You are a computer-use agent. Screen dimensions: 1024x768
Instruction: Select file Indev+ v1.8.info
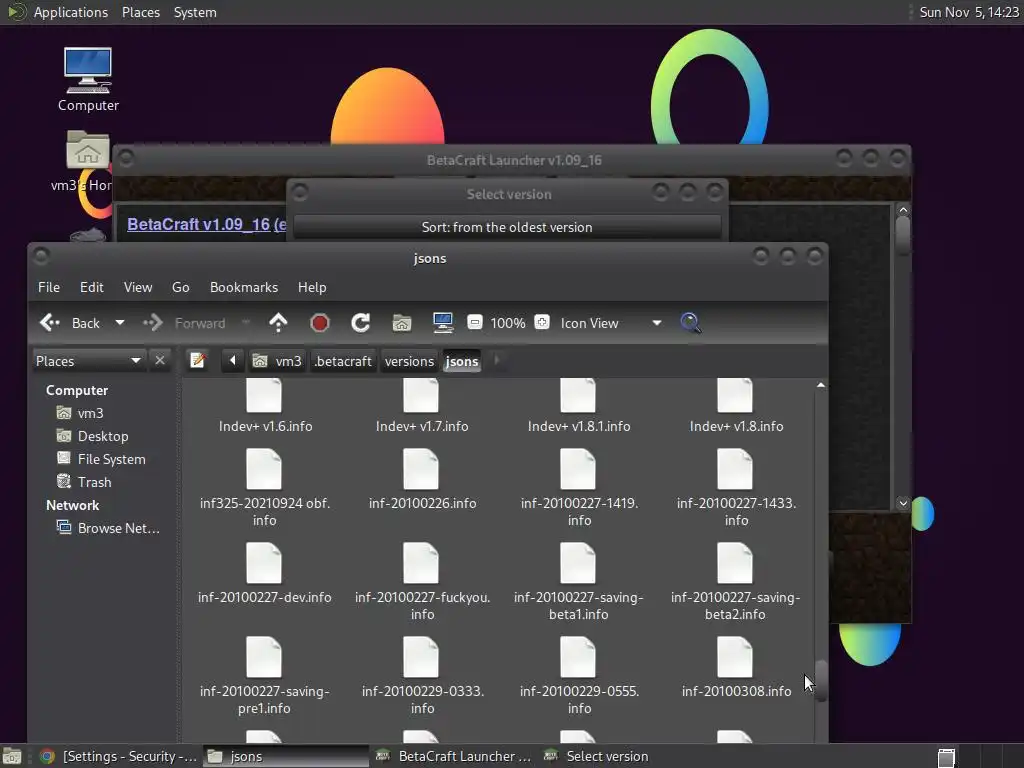tap(736, 406)
